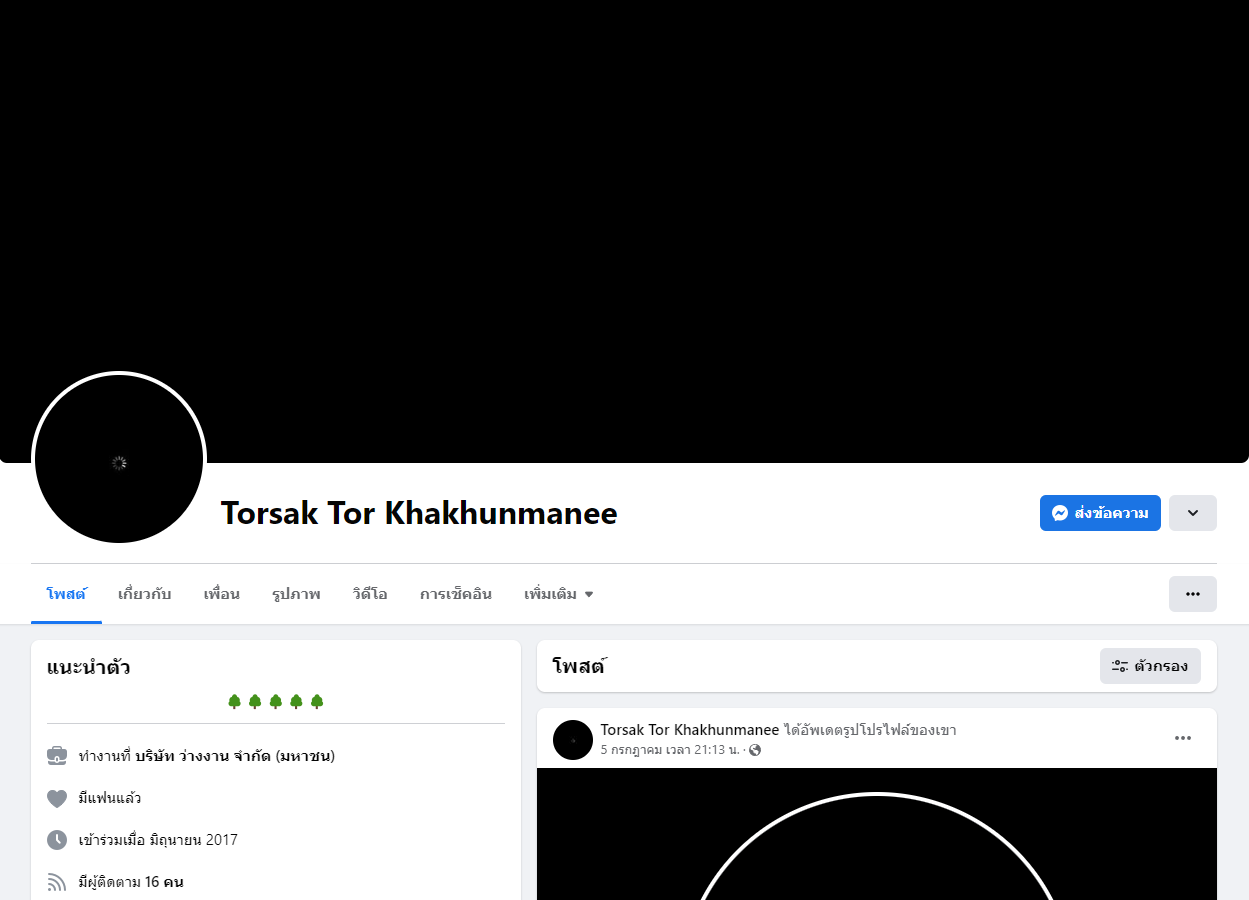Screen dimensions: 1249x900
Task: Click the post author avatar thumbnail
Action: pos(573,740)
